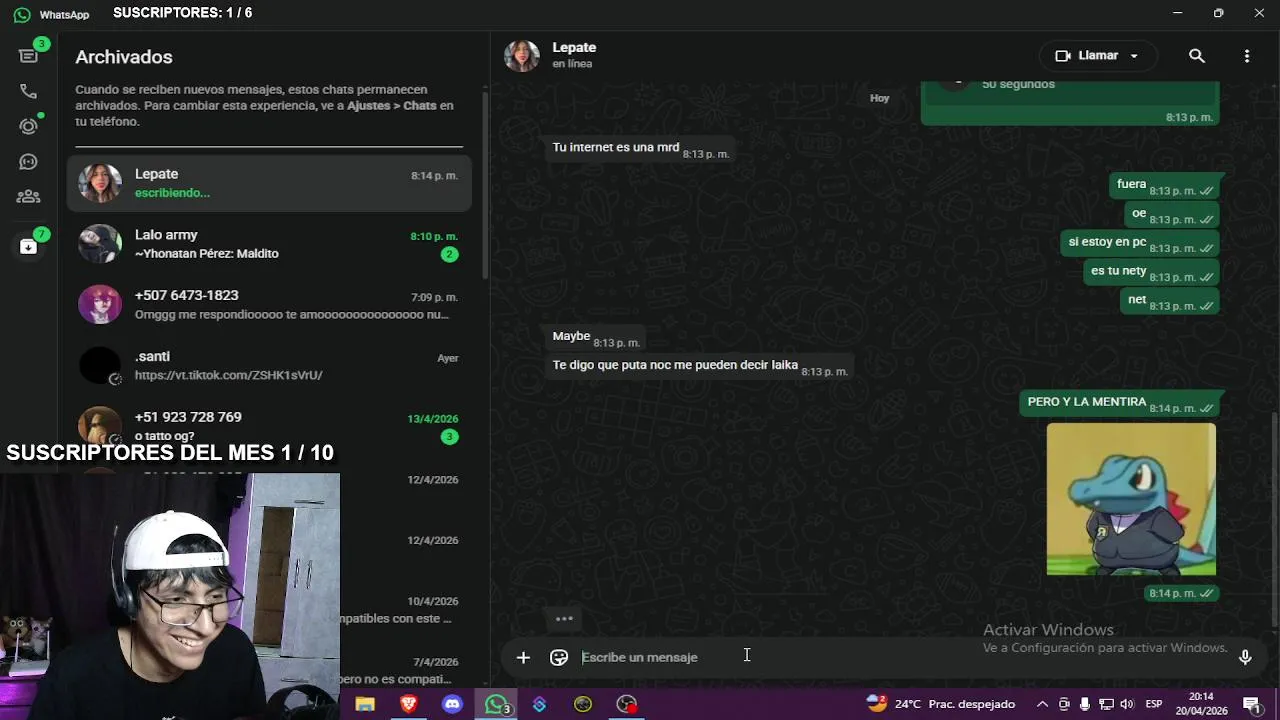This screenshot has height=720, width=1280.
Task: Show hidden tray icons chevron
Action: tap(1042, 704)
